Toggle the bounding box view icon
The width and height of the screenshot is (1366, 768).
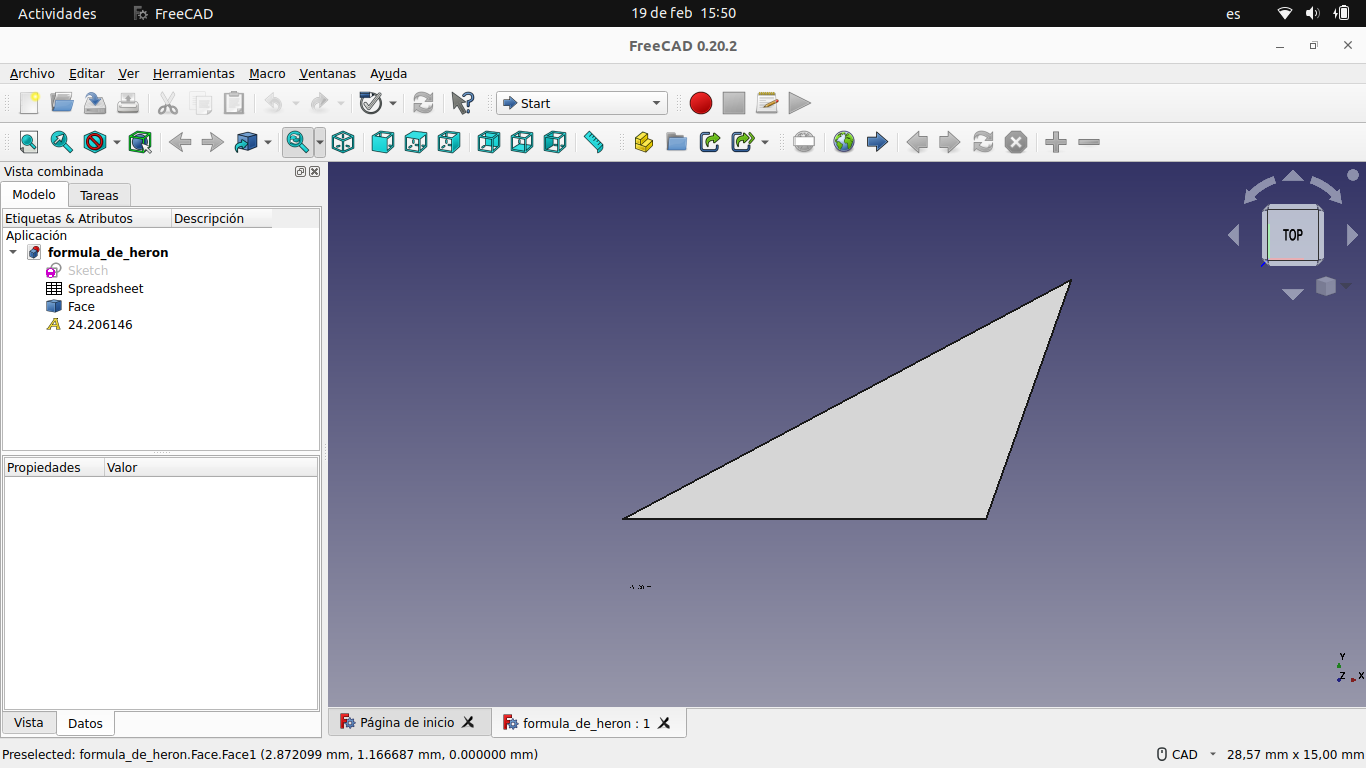[x=140, y=142]
